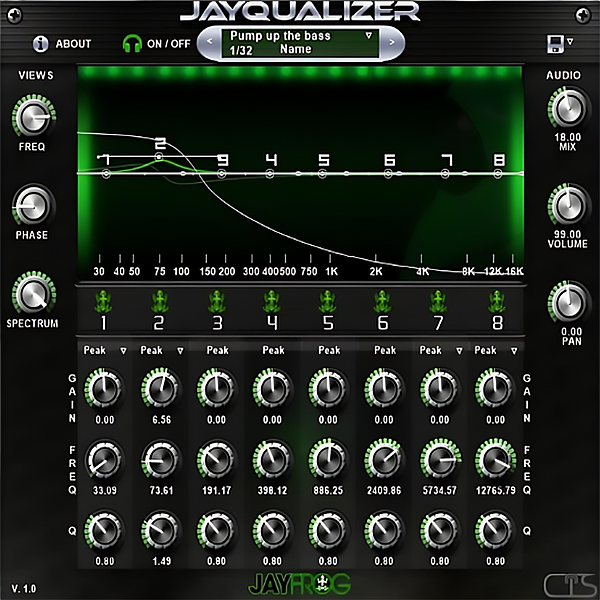The width and height of the screenshot is (600, 600).
Task: Toggle band 6 frog icon
Action: tap(382, 302)
